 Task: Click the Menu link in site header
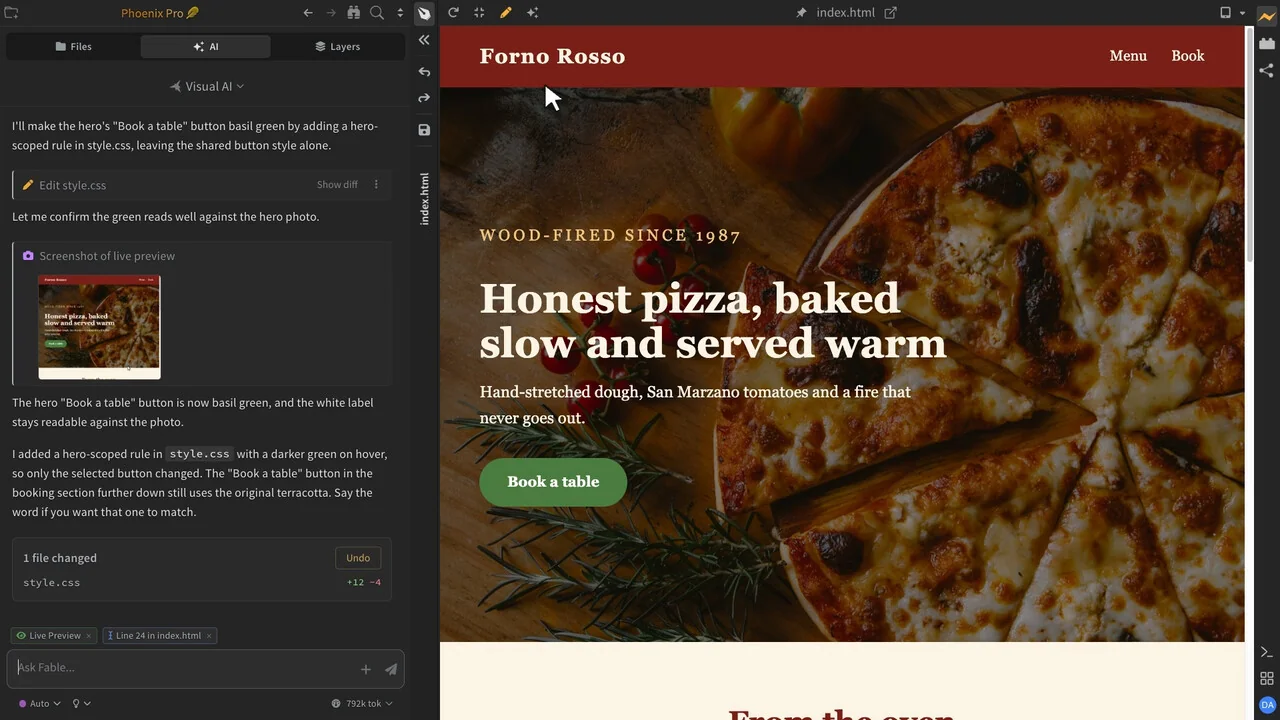click(1128, 56)
